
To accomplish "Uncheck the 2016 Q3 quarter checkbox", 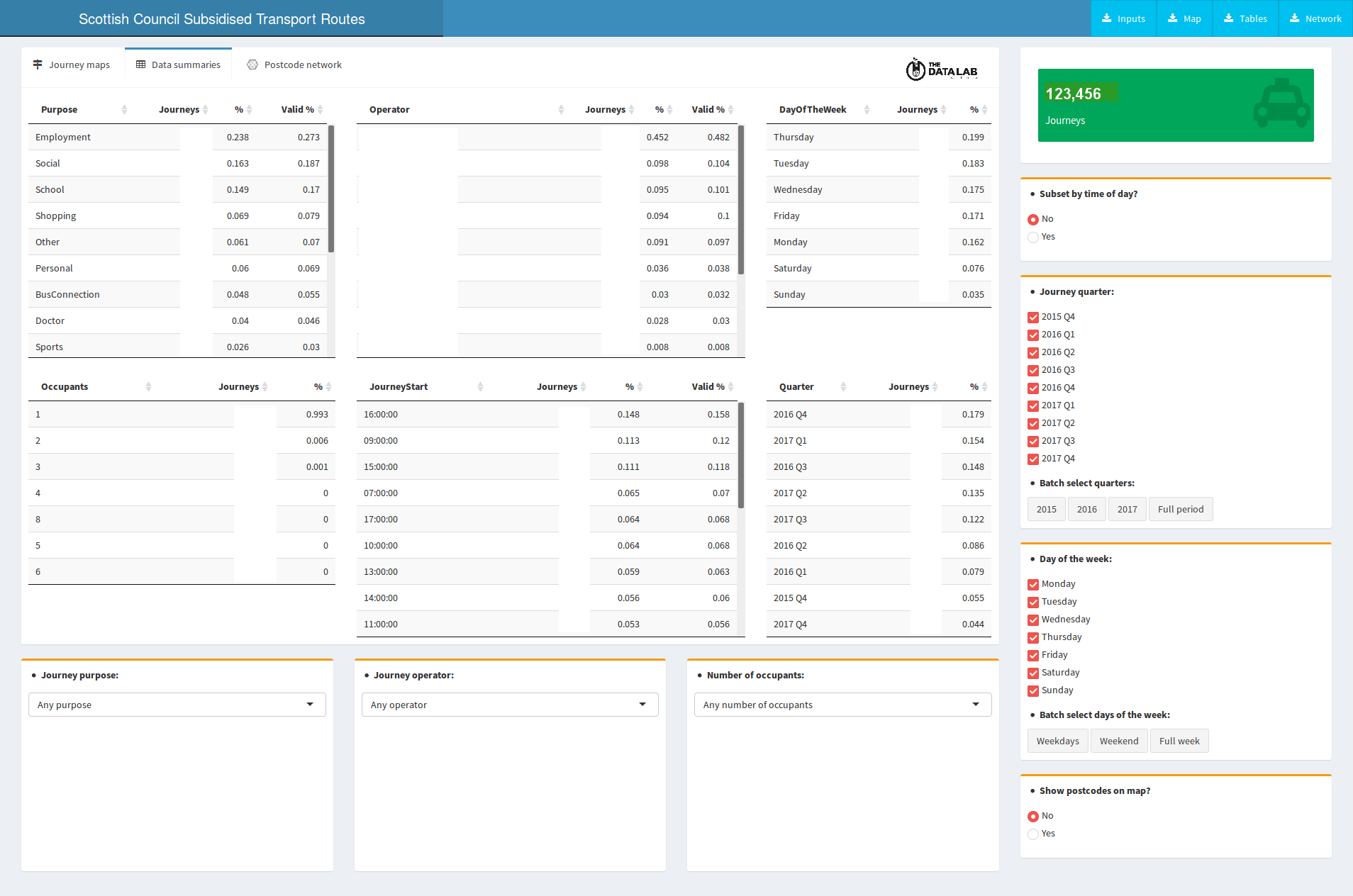I will 1033,370.
